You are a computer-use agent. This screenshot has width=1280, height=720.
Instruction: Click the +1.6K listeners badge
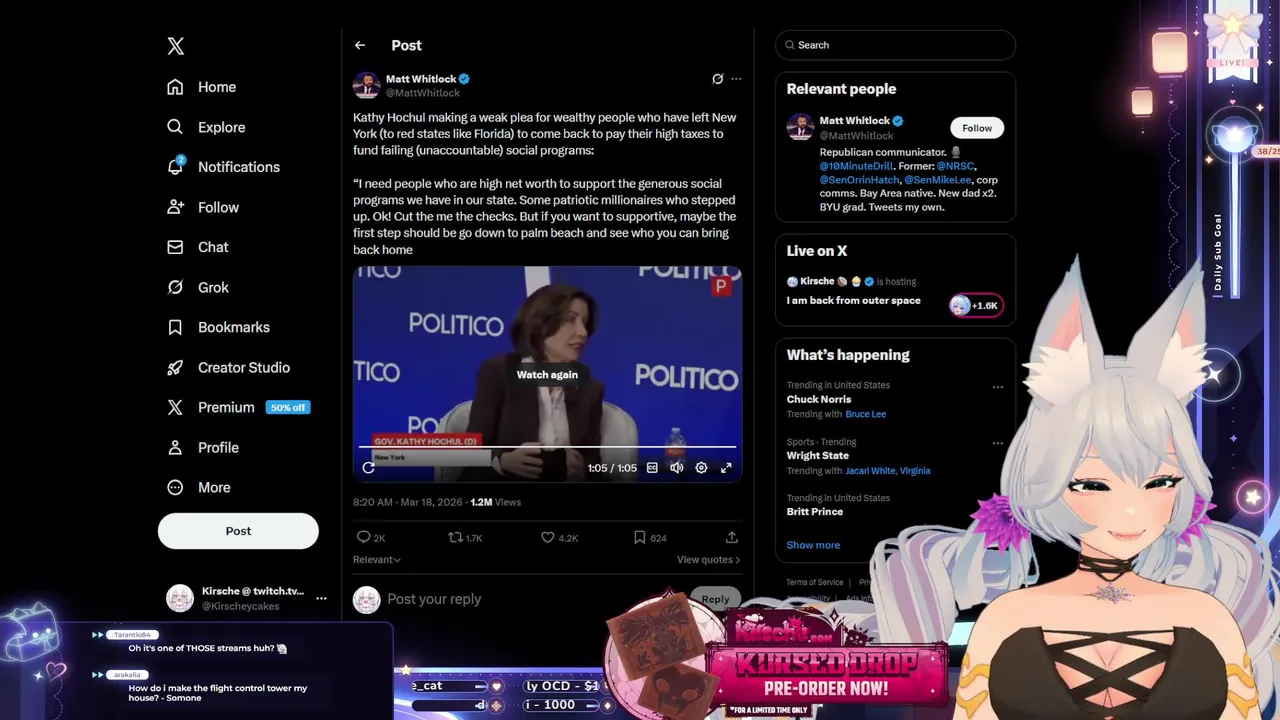click(977, 305)
